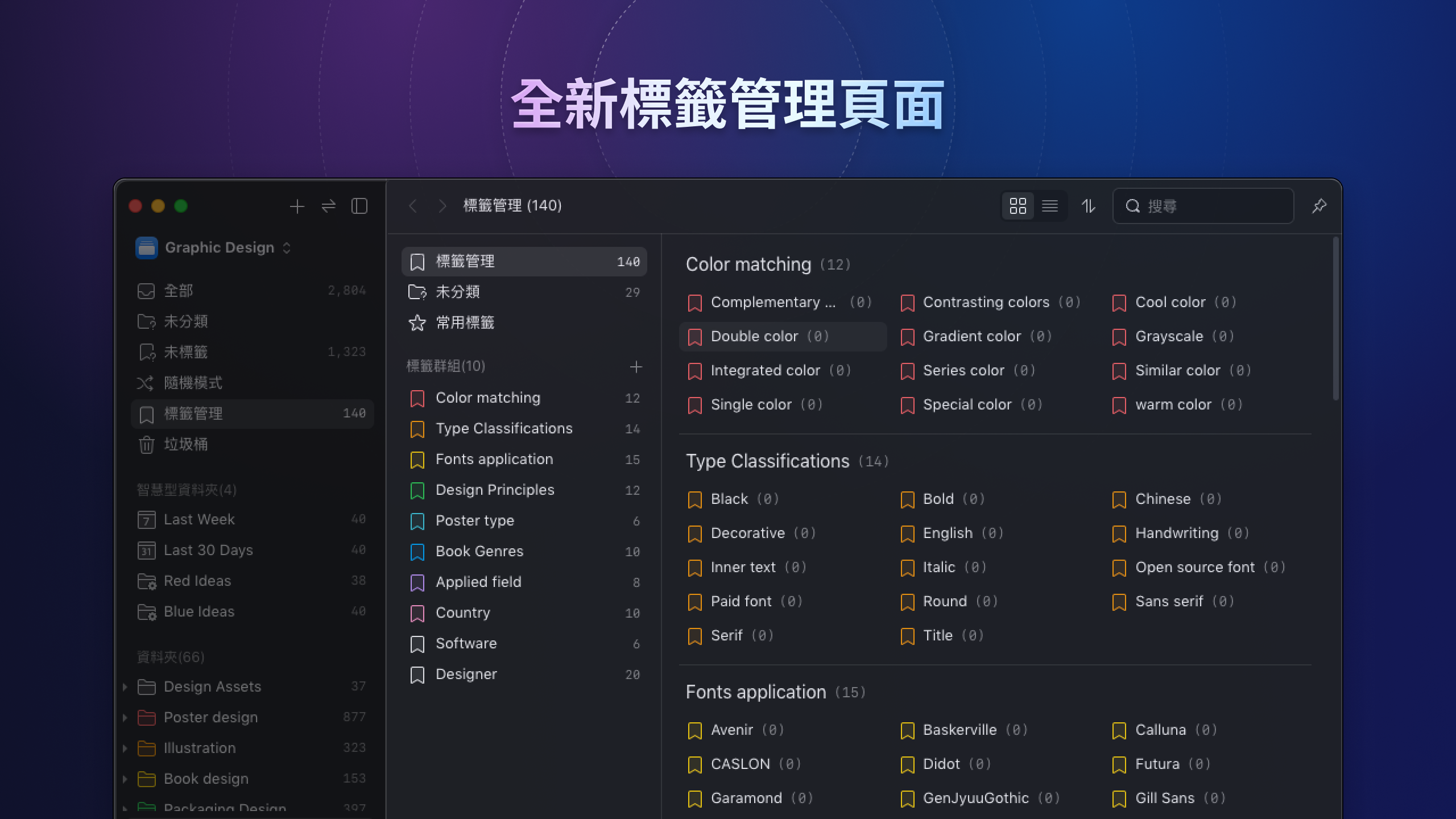Open the 垃圾桶 trash in the sidebar
This screenshot has height=819, width=1456.
coord(186,444)
